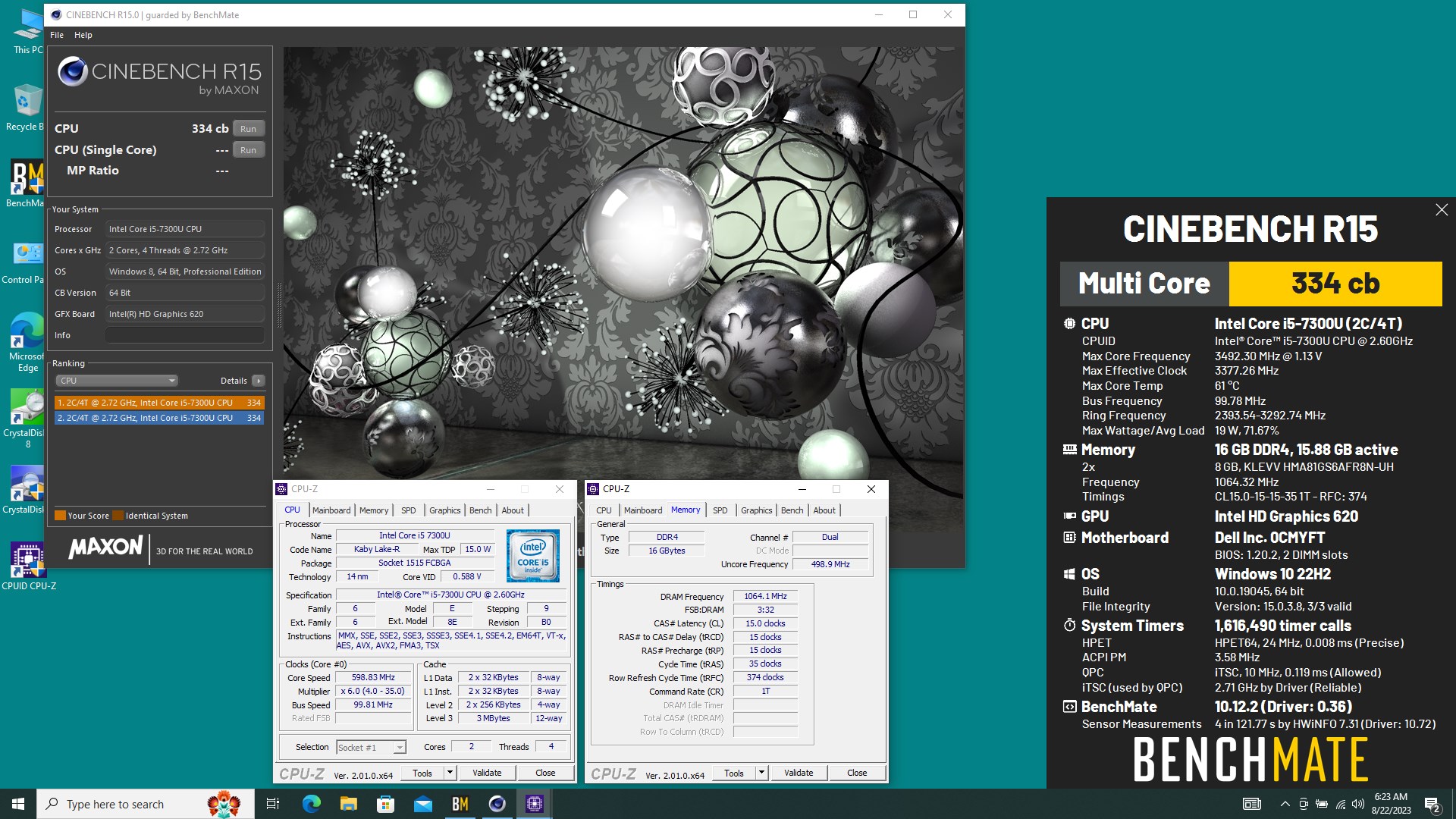This screenshot has height=819, width=1456.
Task: Close the BenchMate result overlay
Action: tap(1442, 210)
